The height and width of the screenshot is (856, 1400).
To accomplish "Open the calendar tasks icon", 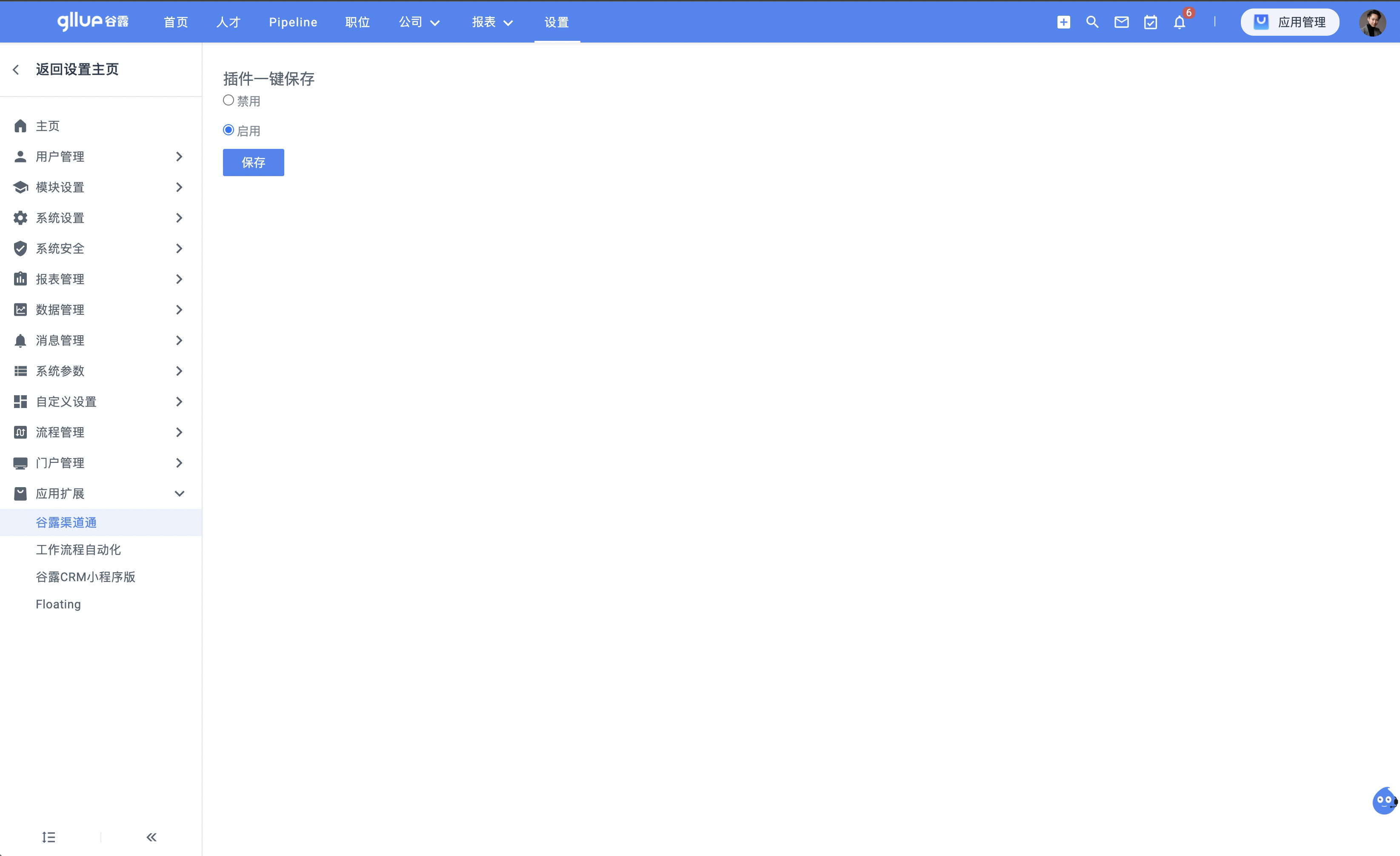I will [1150, 22].
